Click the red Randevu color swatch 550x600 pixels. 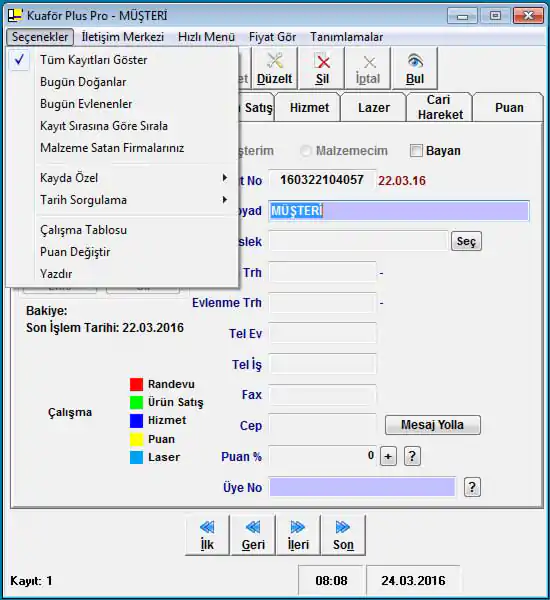click(x=136, y=384)
